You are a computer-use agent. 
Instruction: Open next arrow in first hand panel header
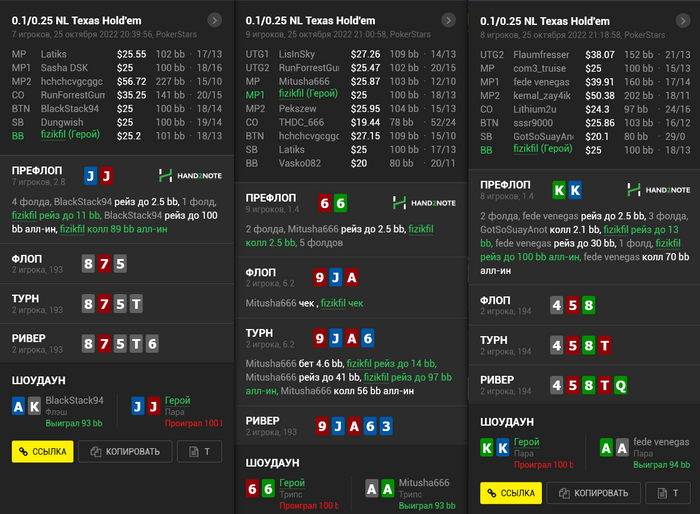(215, 20)
